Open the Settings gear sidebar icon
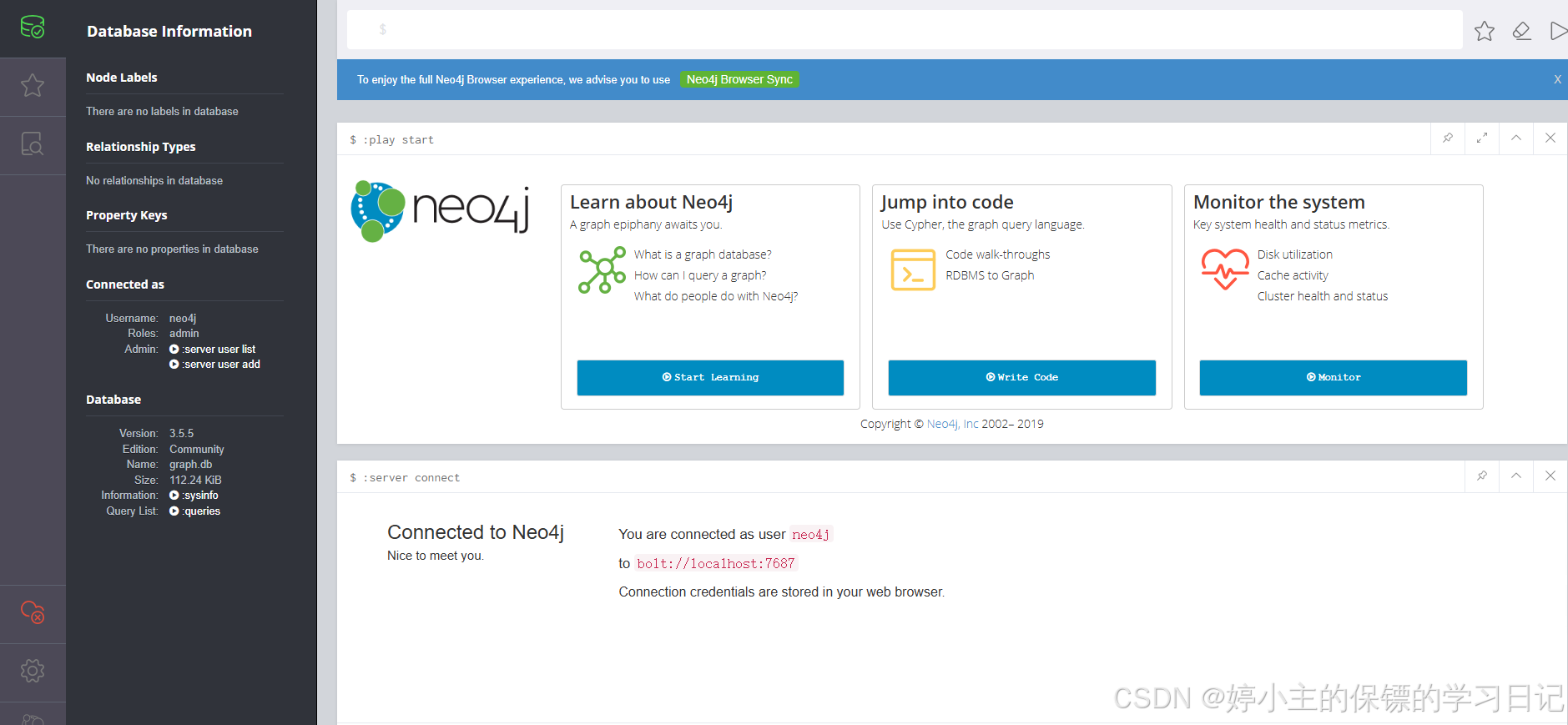Screen dimensions: 1568x725 tap(33, 671)
